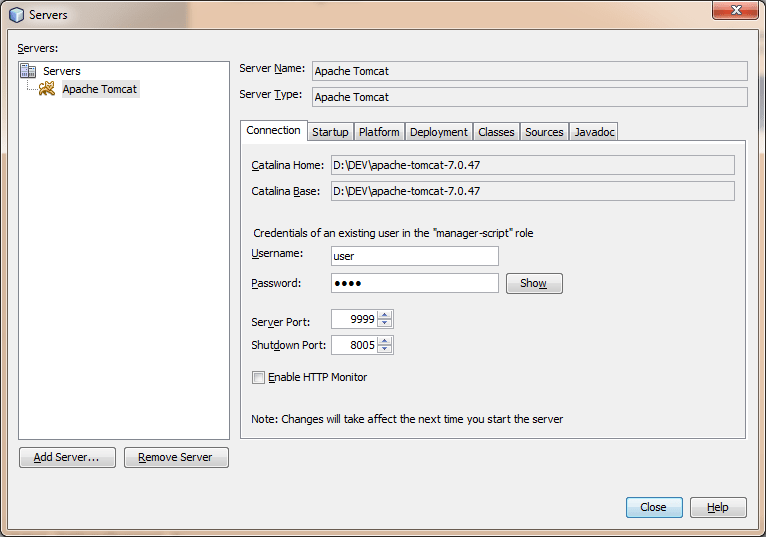Click the Add Server button
Image resolution: width=766 pixels, height=537 pixels.
[67, 457]
